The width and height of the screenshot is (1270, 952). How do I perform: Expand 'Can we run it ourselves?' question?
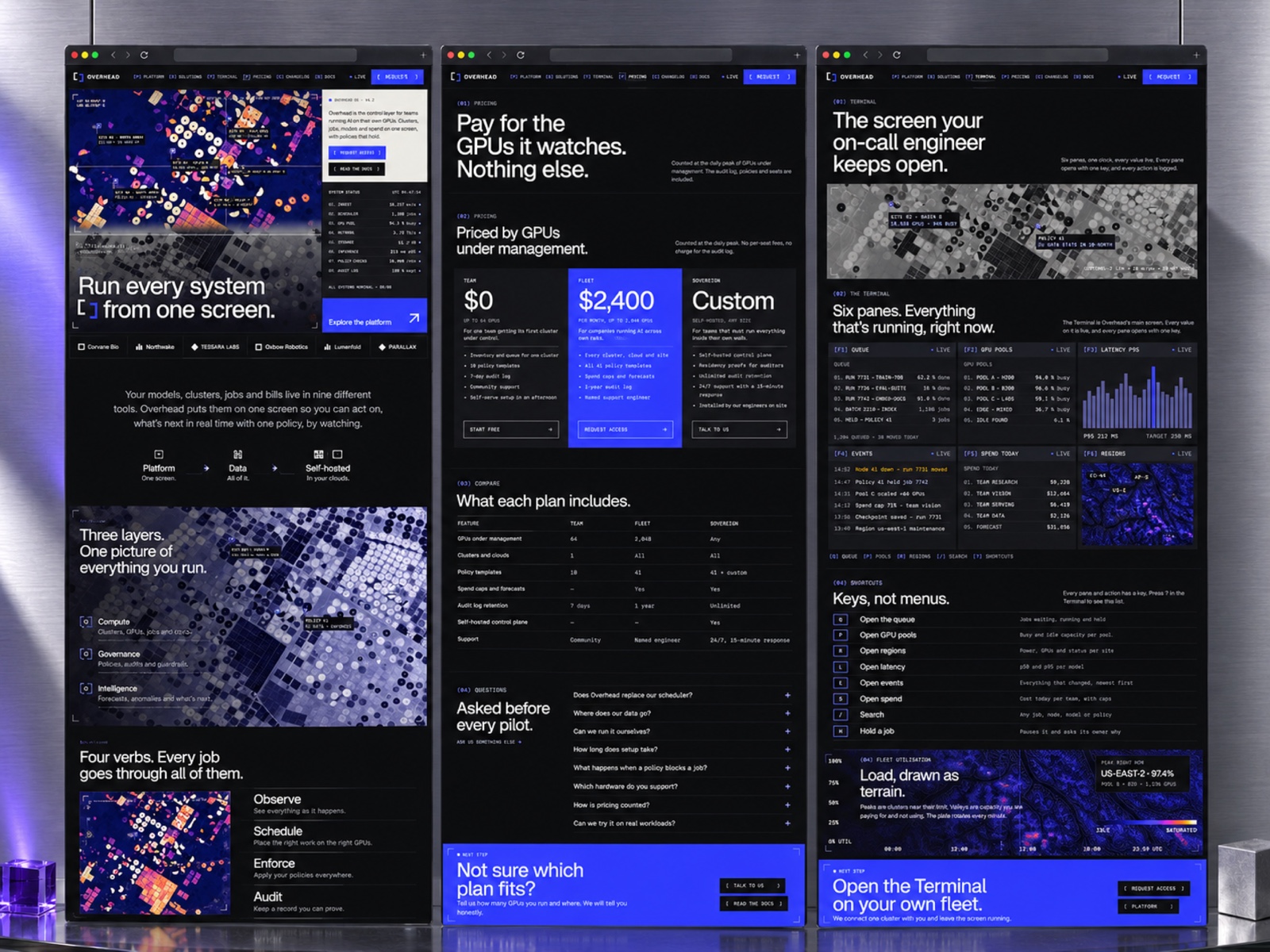click(x=787, y=731)
